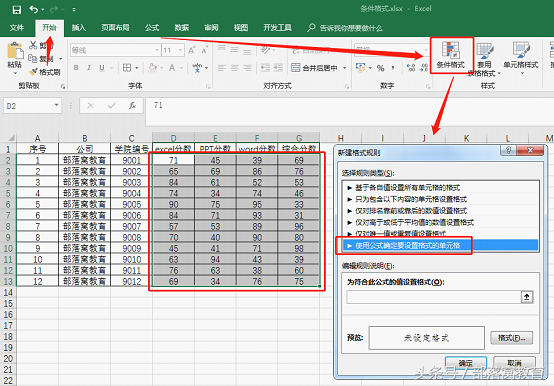Click the Tell Me search box
554x386 pixels.
[x=345, y=28]
